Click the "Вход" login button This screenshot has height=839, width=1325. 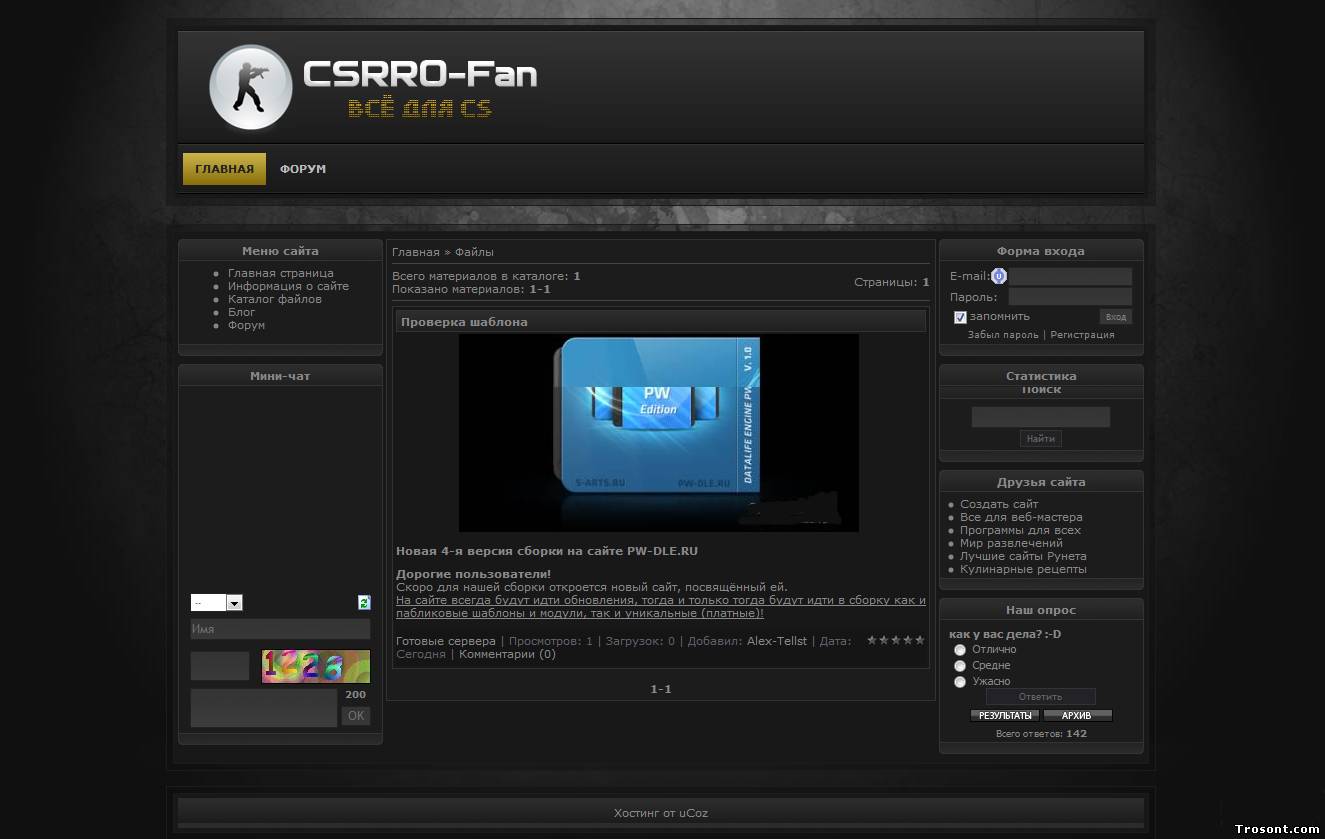pyautogui.click(x=1116, y=317)
